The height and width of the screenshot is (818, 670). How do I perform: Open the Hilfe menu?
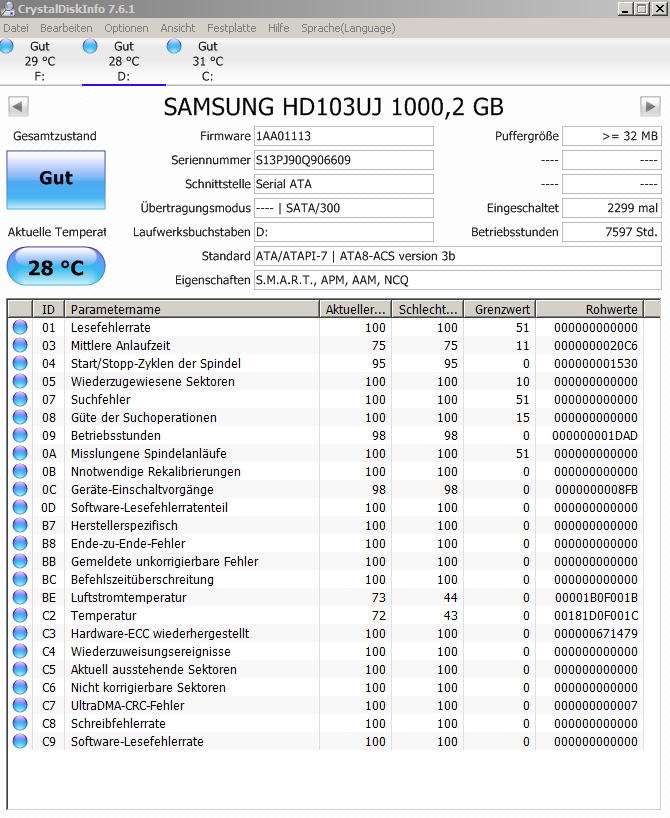279,28
